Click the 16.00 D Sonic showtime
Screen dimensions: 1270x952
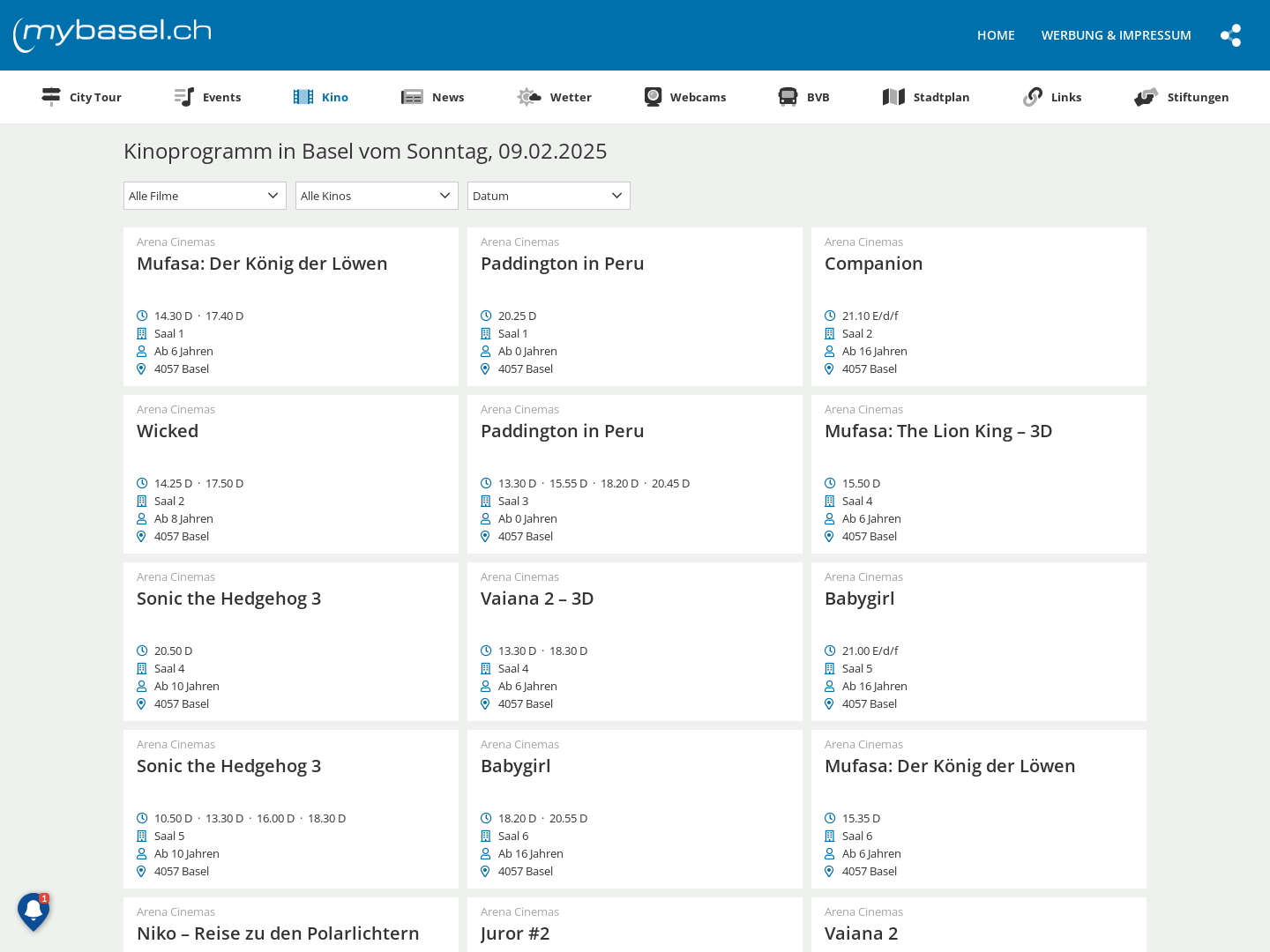coord(275,818)
